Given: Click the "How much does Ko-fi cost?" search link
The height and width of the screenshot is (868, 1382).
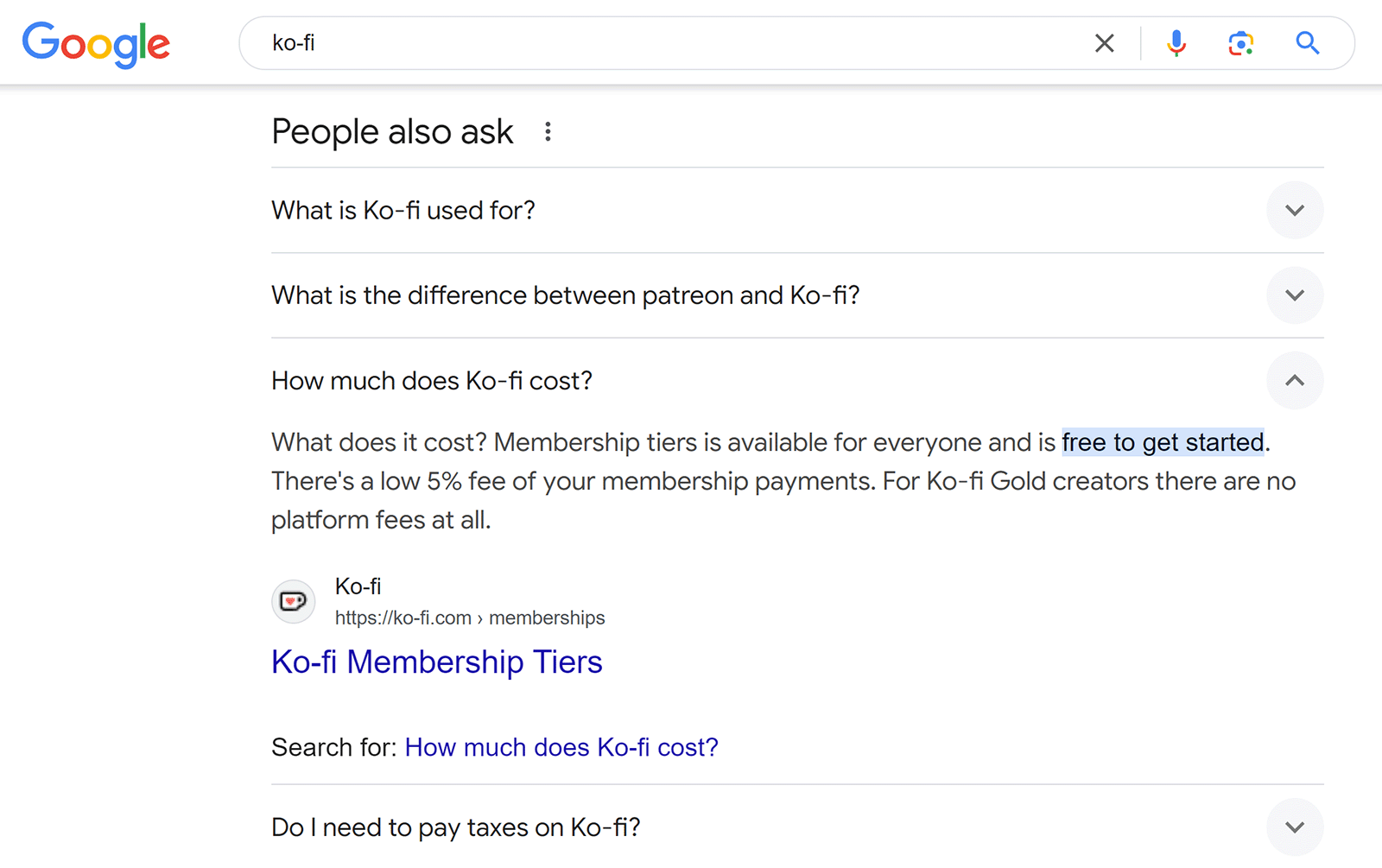Looking at the screenshot, I should (x=561, y=747).
